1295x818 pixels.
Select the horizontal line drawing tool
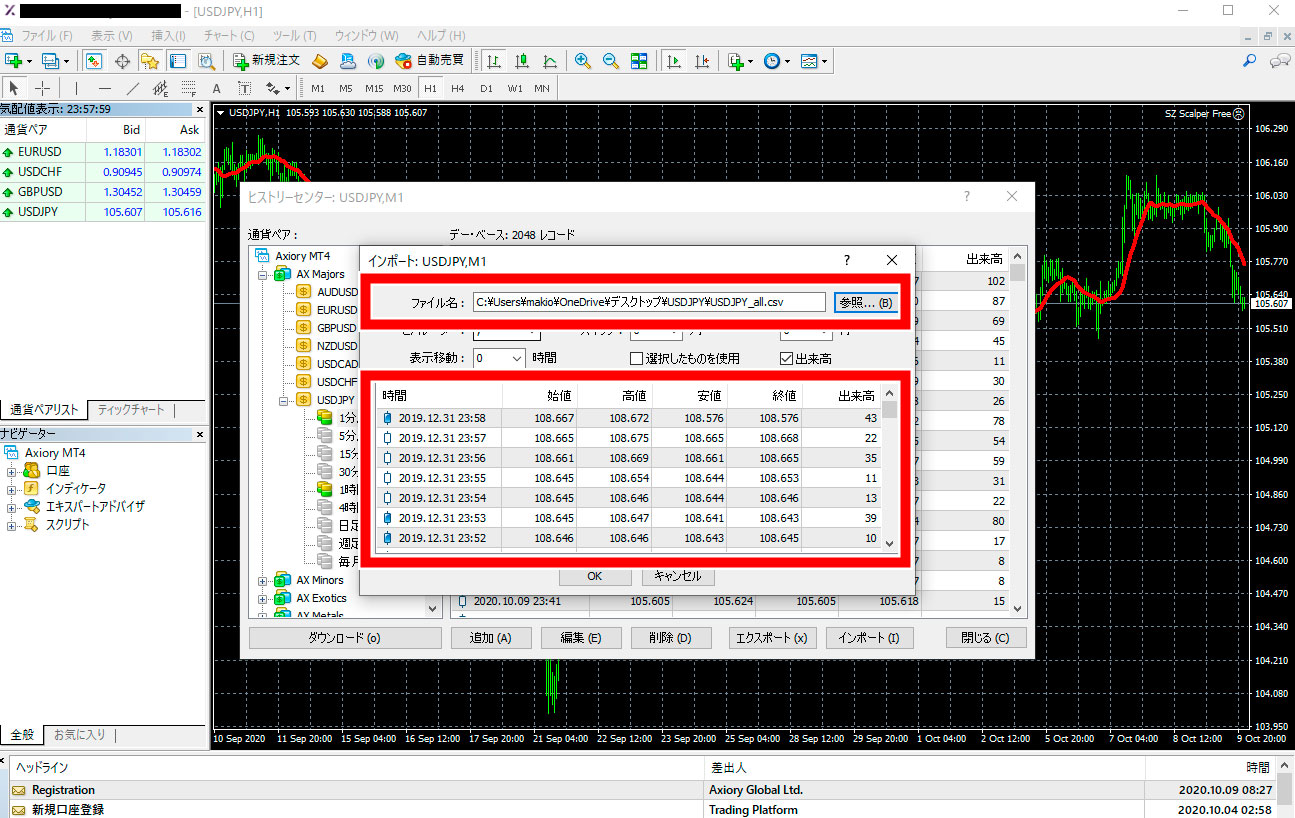pos(104,88)
